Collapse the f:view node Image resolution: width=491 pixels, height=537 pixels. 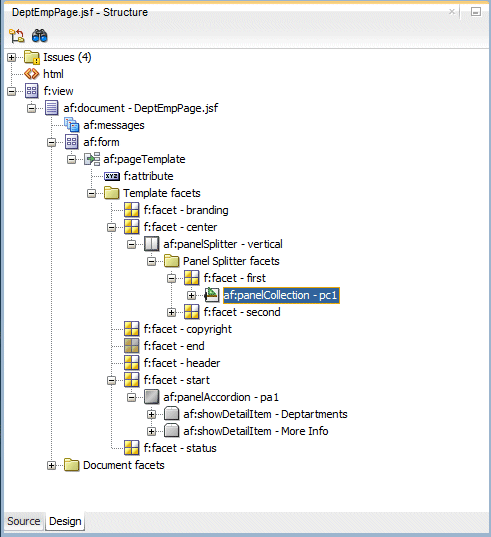(12, 91)
